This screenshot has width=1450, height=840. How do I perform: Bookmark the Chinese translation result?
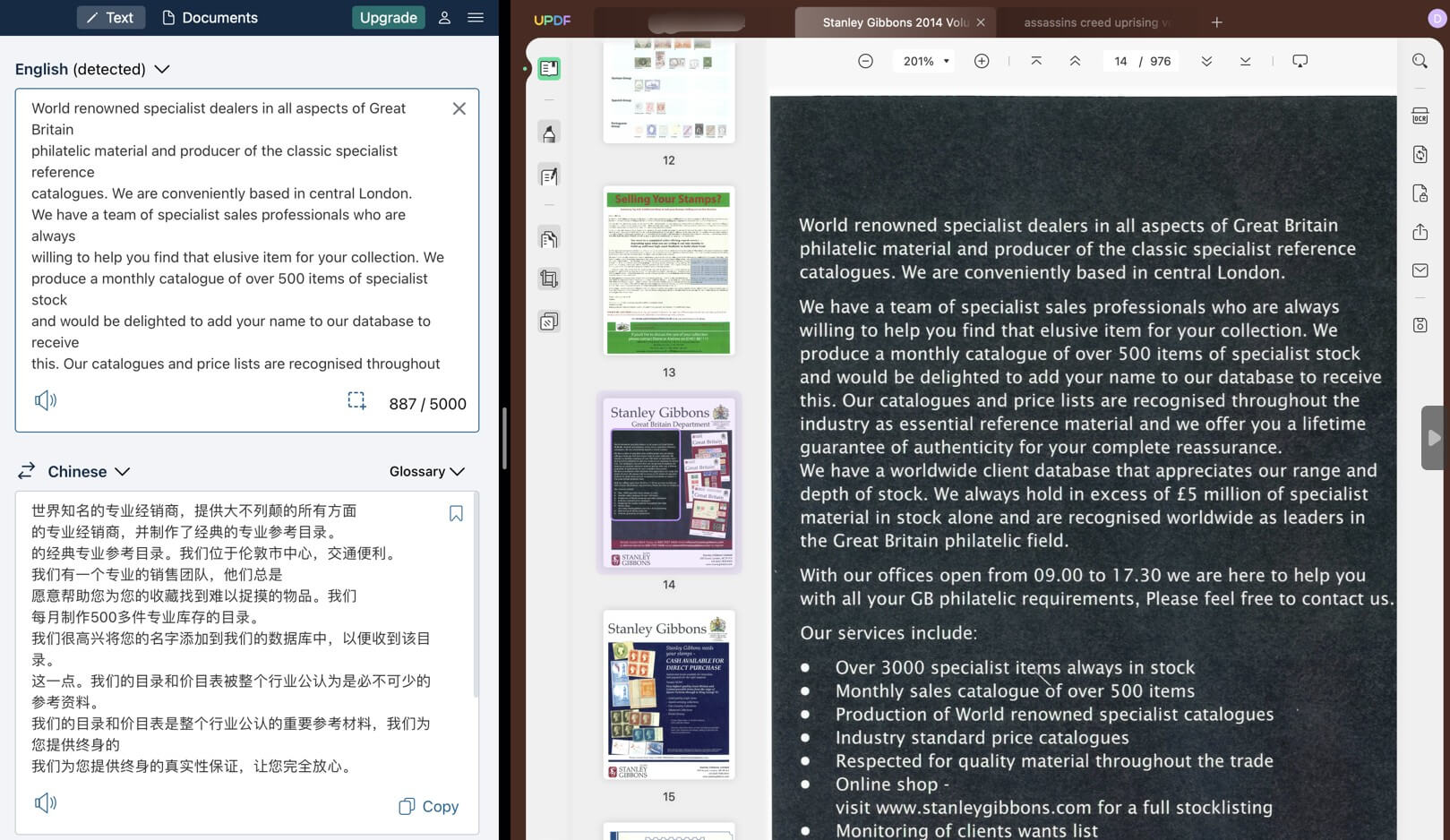pyautogui.click(x=456, y=513)
